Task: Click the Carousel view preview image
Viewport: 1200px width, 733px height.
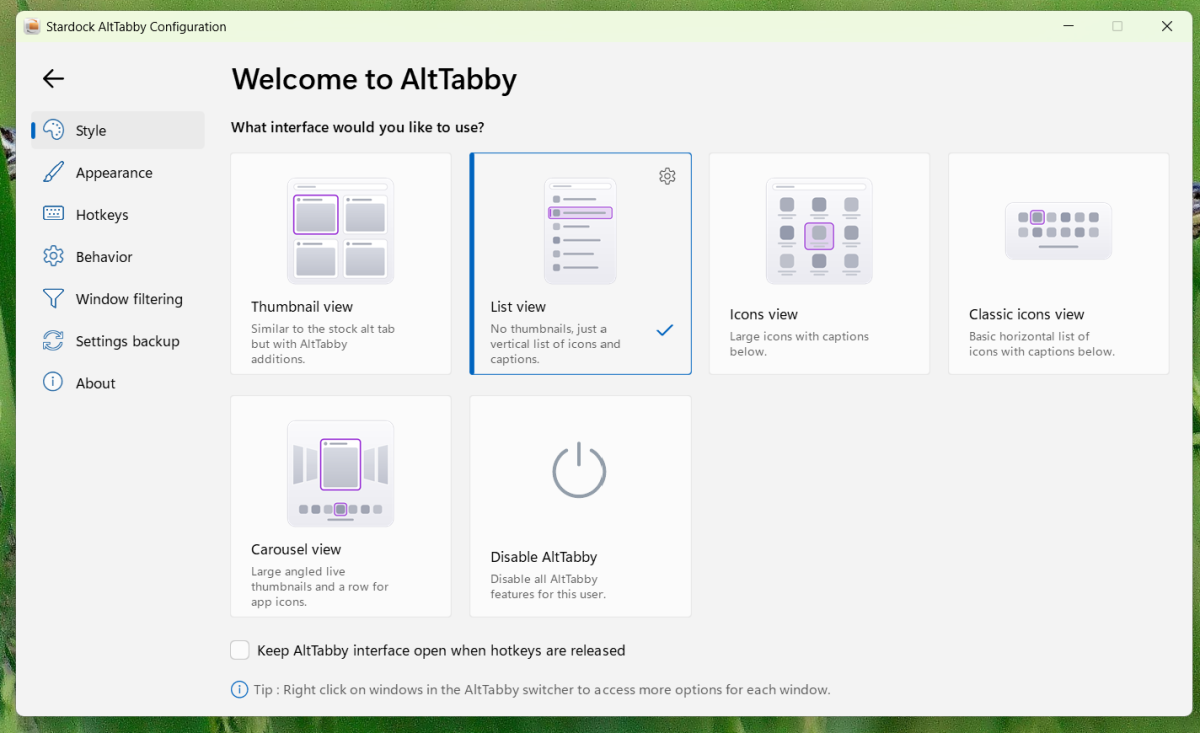Action: tap(340, 473)
